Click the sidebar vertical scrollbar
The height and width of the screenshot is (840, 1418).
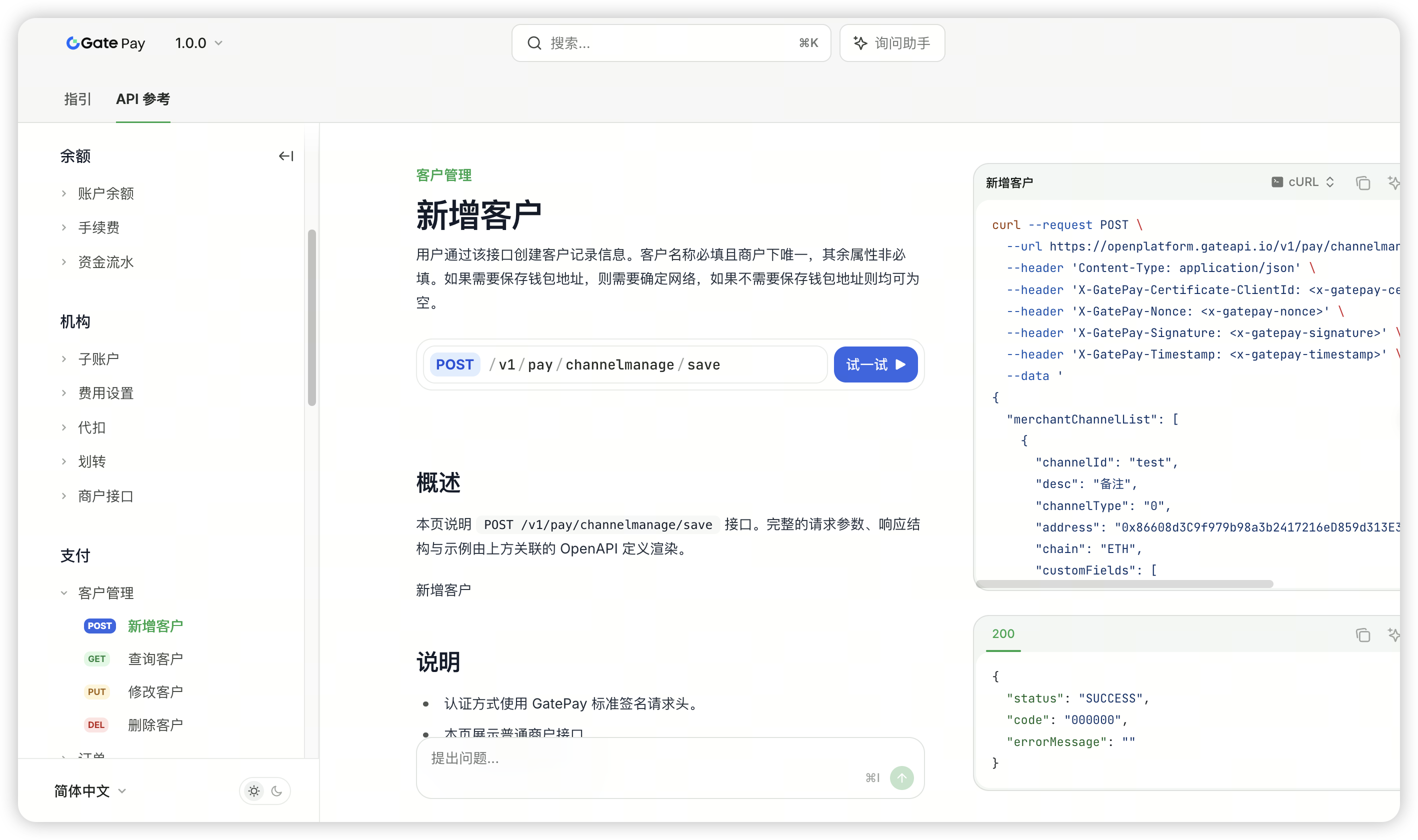[312, 317]
